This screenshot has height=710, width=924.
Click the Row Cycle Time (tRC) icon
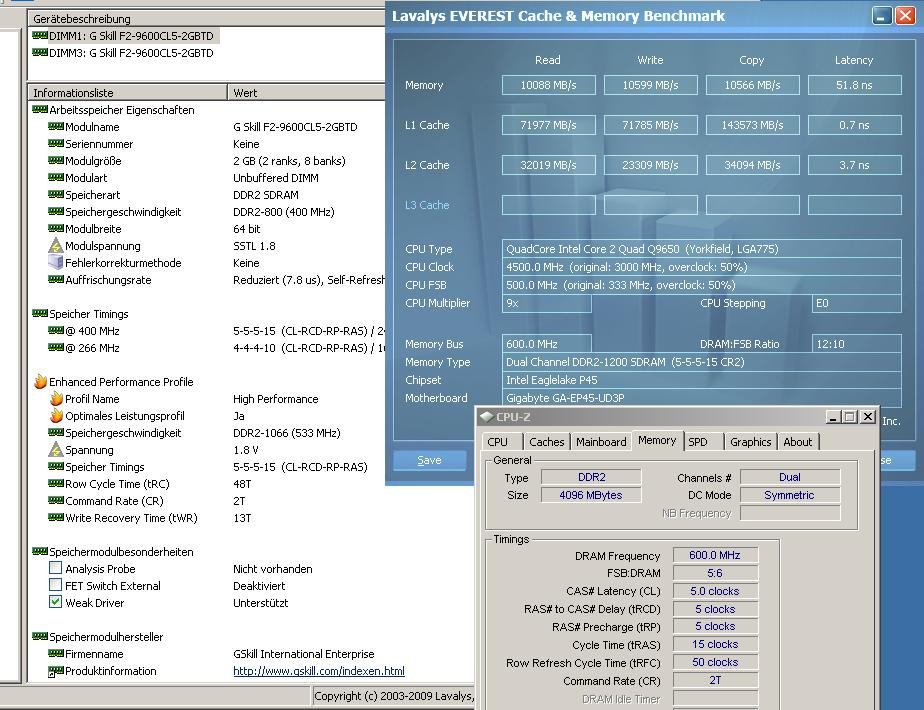tap(55, 484)
